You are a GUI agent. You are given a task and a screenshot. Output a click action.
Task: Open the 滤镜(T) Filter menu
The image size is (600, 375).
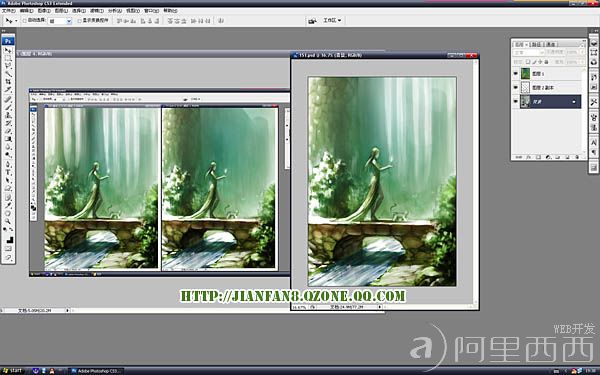point(97,11)
